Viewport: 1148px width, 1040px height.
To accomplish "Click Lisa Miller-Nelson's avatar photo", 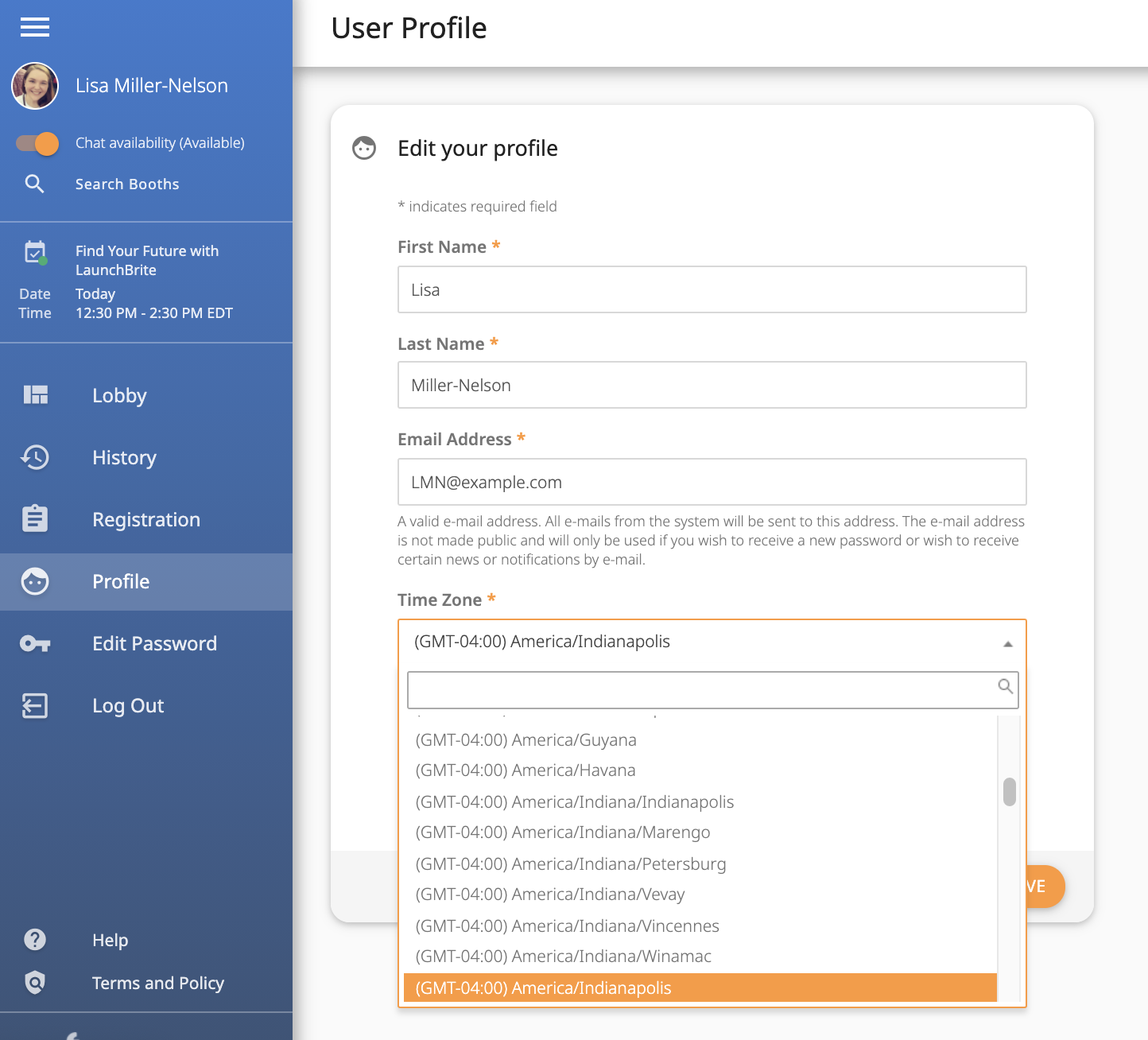I will coord(35,86).
